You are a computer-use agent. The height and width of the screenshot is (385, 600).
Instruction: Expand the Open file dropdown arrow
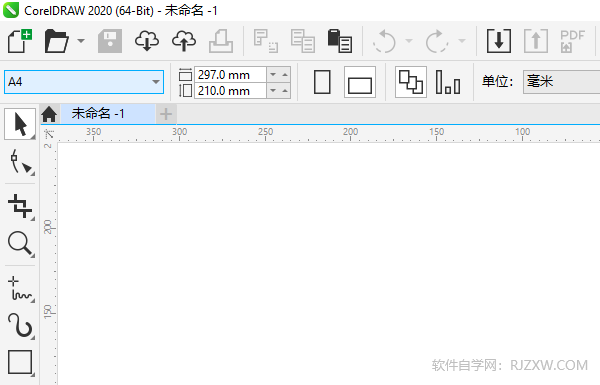tap(81, 41)
